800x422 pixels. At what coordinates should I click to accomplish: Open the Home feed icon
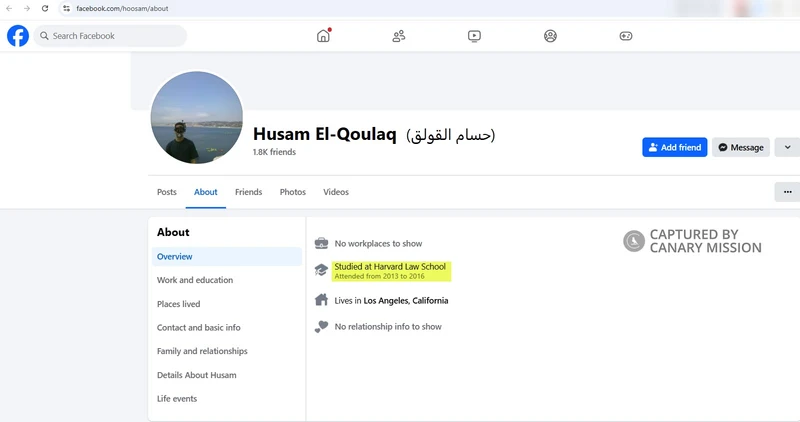(323, 36)
